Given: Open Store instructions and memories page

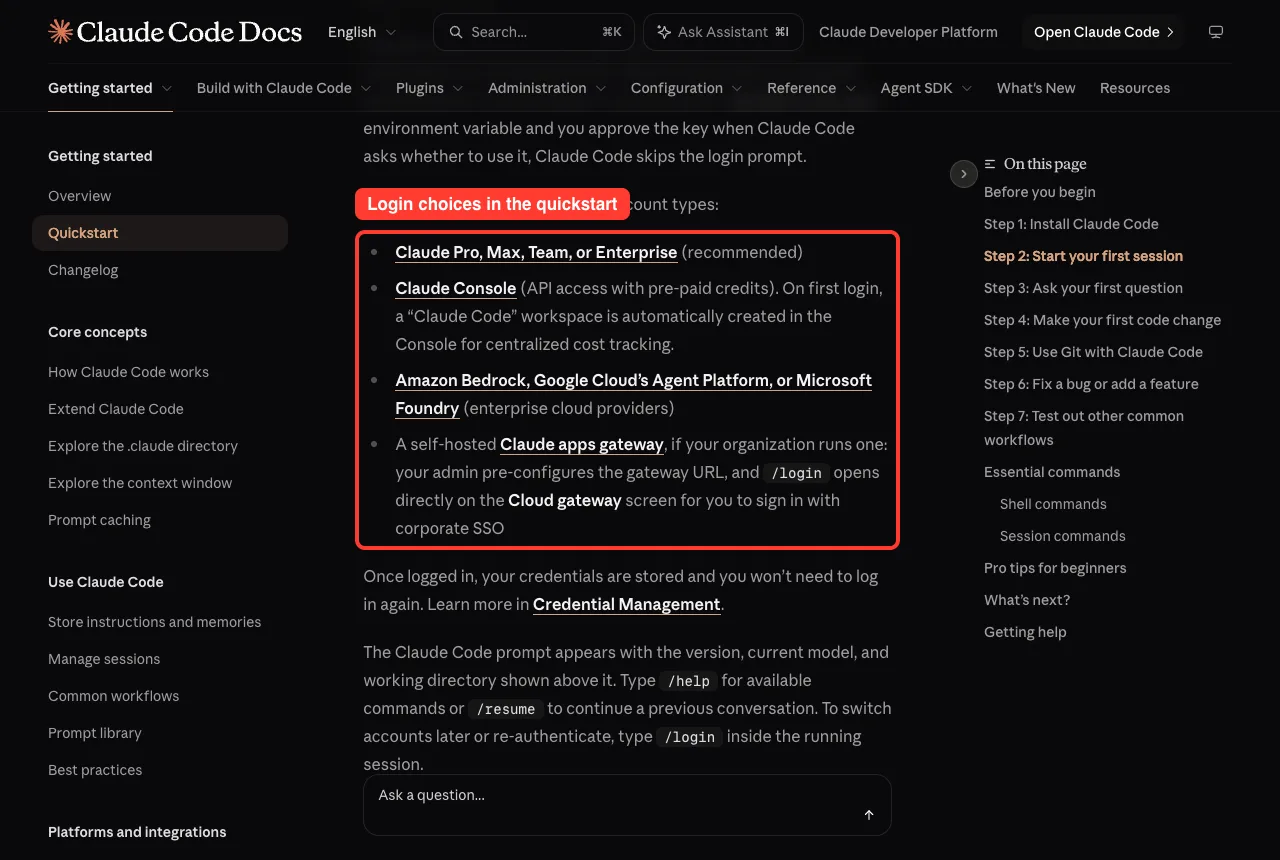Looking at the screenshot, I should click(x=155, y=622).
